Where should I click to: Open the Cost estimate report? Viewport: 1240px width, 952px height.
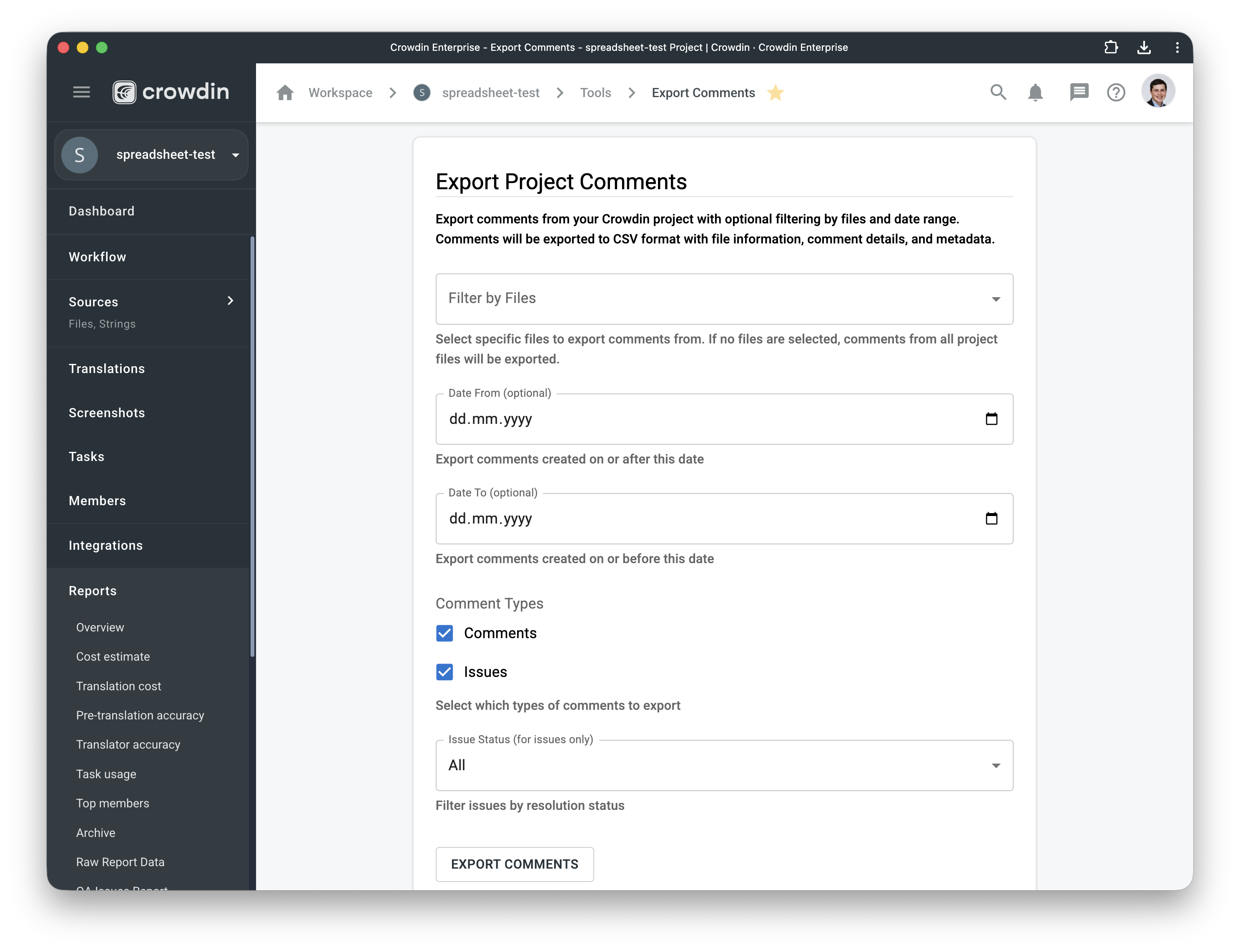tap(113, 657)
